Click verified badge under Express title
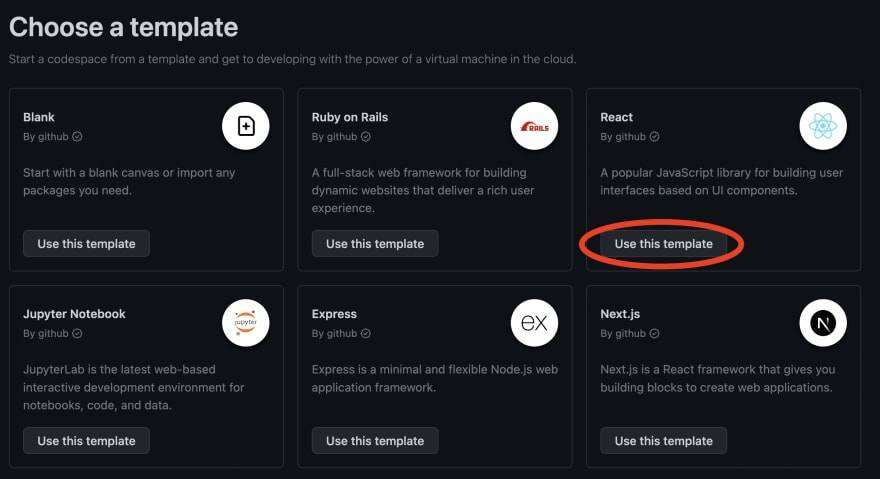The height and width of the screenshot is (479, 880). coord(366,334)
